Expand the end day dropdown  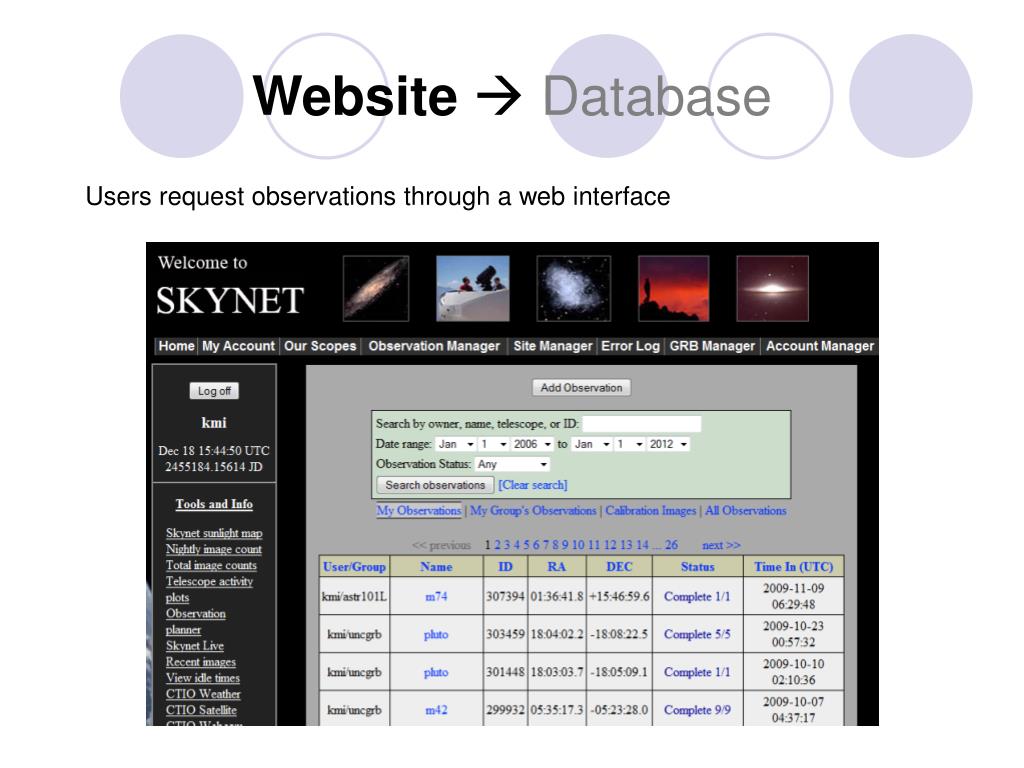(630, 444)
